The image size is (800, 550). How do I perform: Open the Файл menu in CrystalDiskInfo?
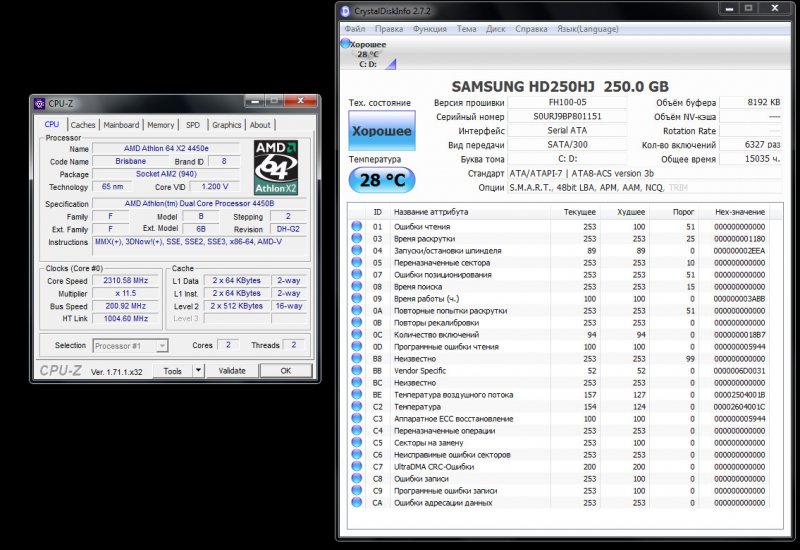tap(355, 29)
